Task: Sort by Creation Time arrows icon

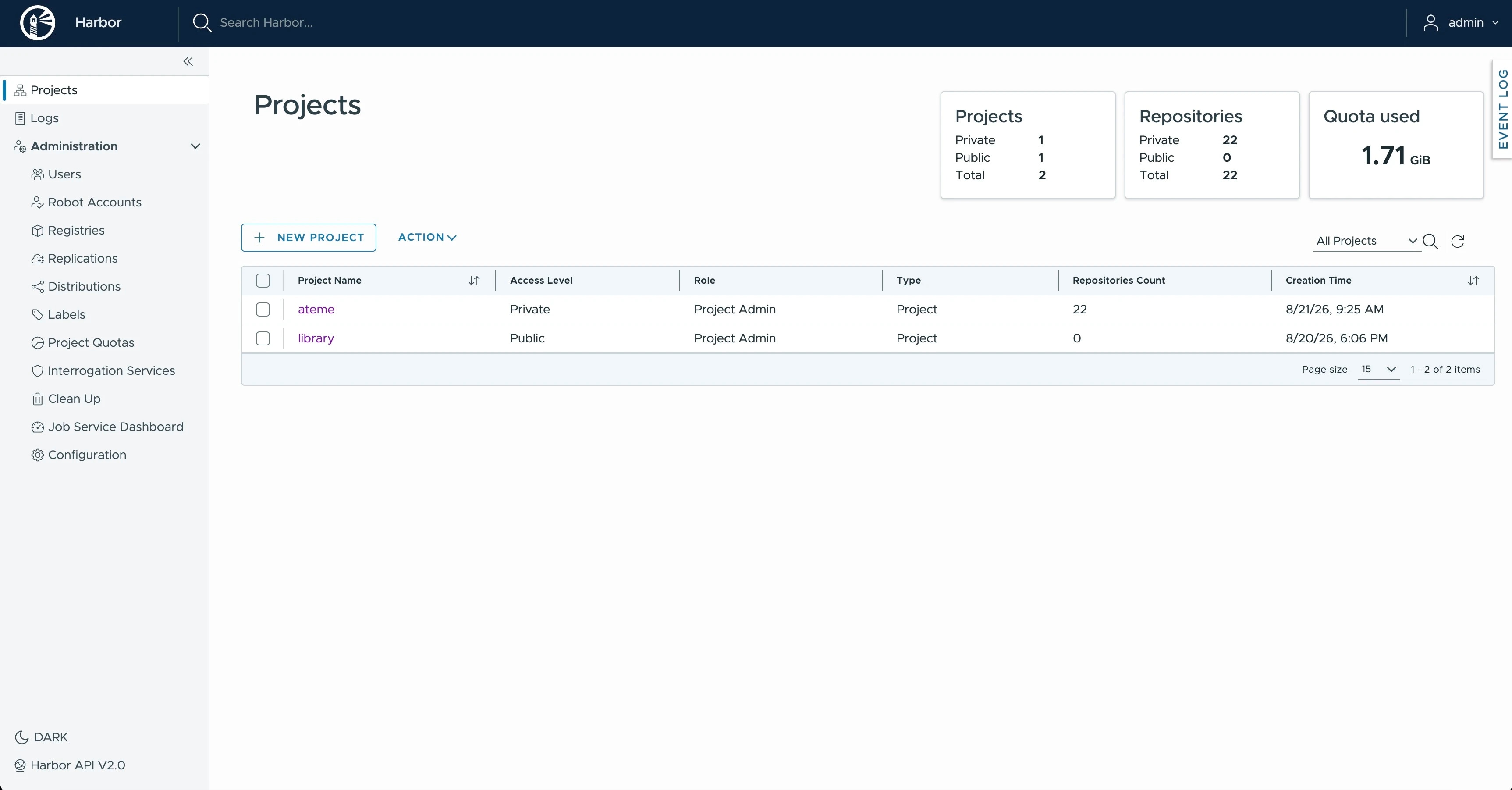Action: coord(1473,281)
